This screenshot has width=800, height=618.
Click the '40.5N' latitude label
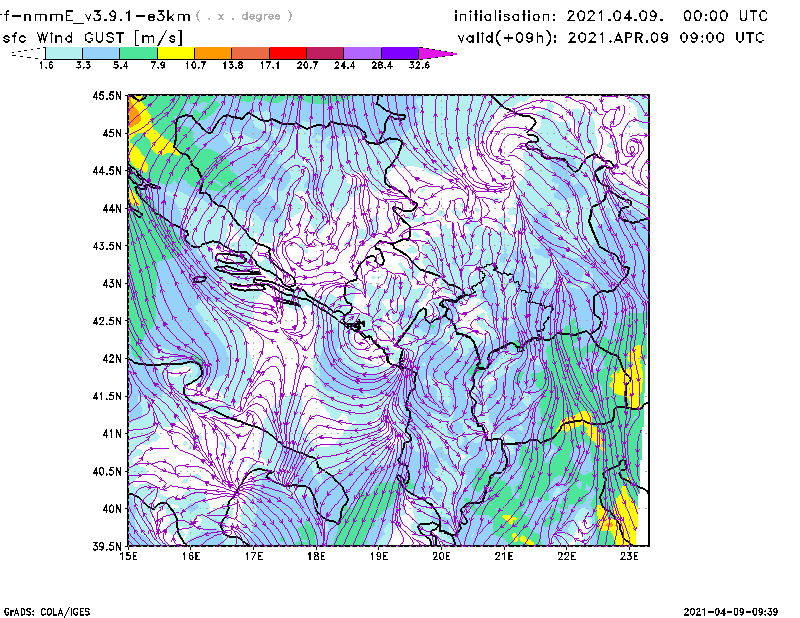coord(107,472)
